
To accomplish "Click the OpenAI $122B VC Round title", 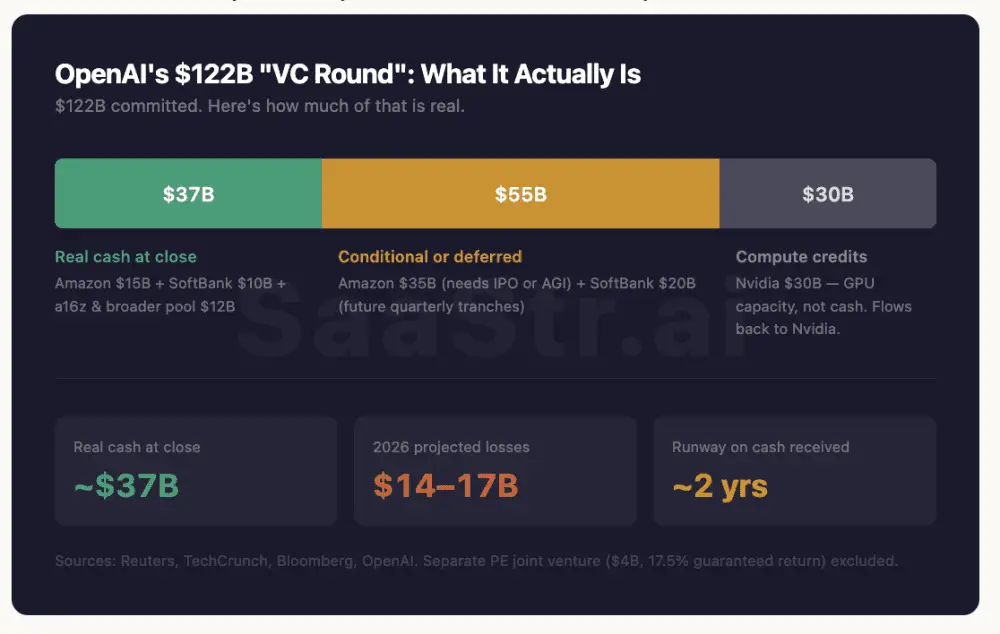I will pyautogui.click(x=348, y=74).
